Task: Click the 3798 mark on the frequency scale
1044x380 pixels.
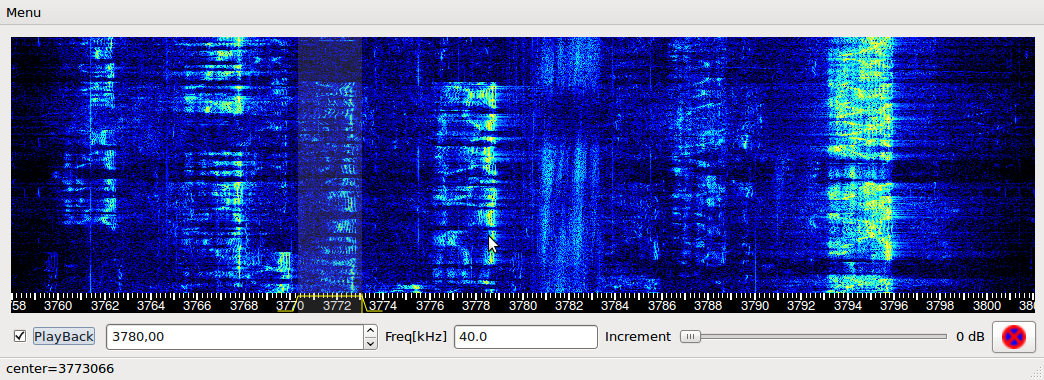Action: (x=940, y=305)
